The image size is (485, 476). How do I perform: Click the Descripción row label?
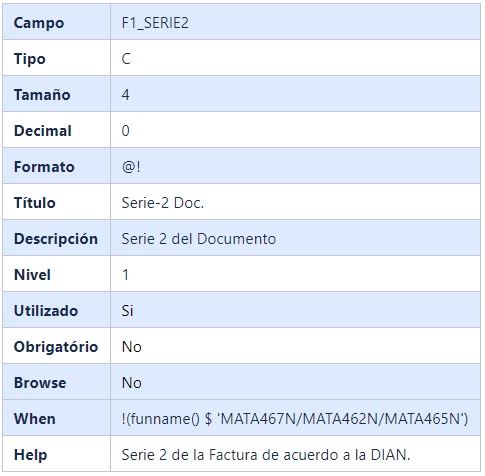(x=56, y=239)
